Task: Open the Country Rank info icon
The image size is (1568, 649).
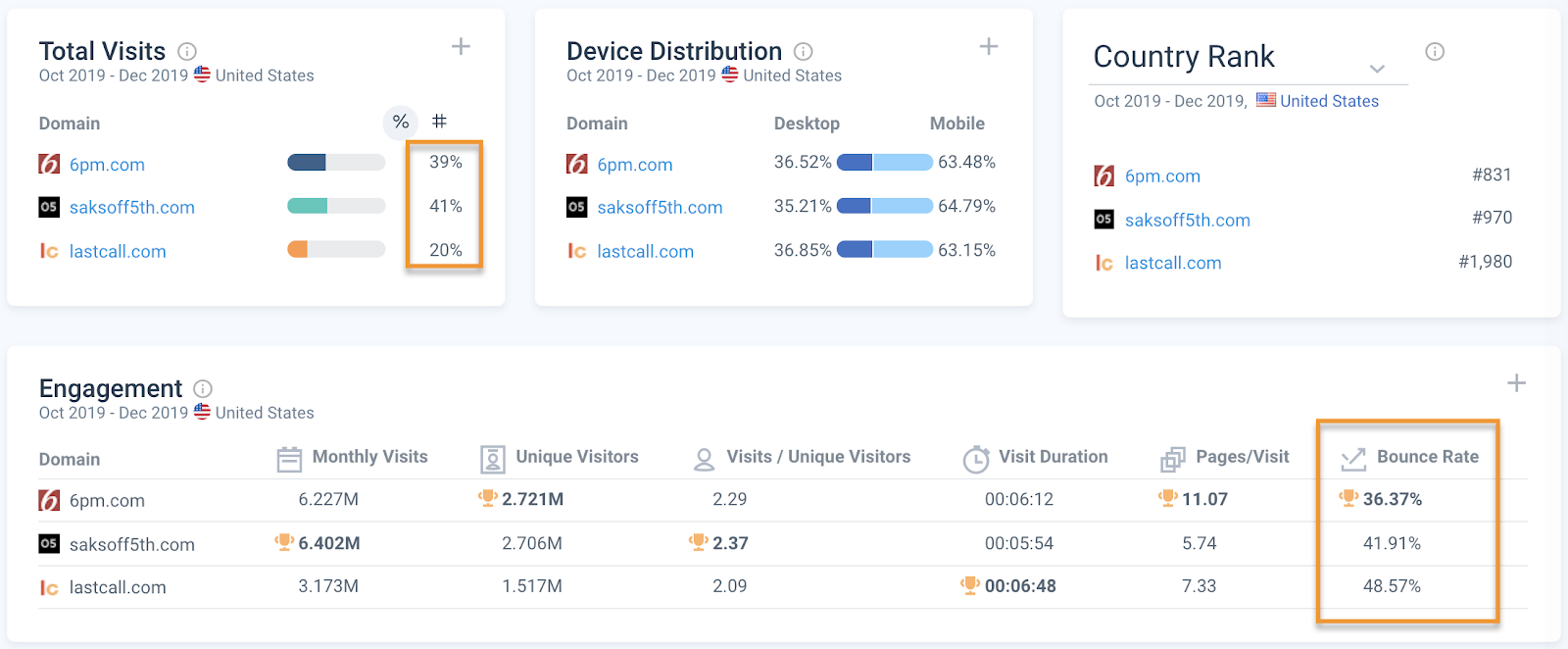Action: [x=1435, y=52]
